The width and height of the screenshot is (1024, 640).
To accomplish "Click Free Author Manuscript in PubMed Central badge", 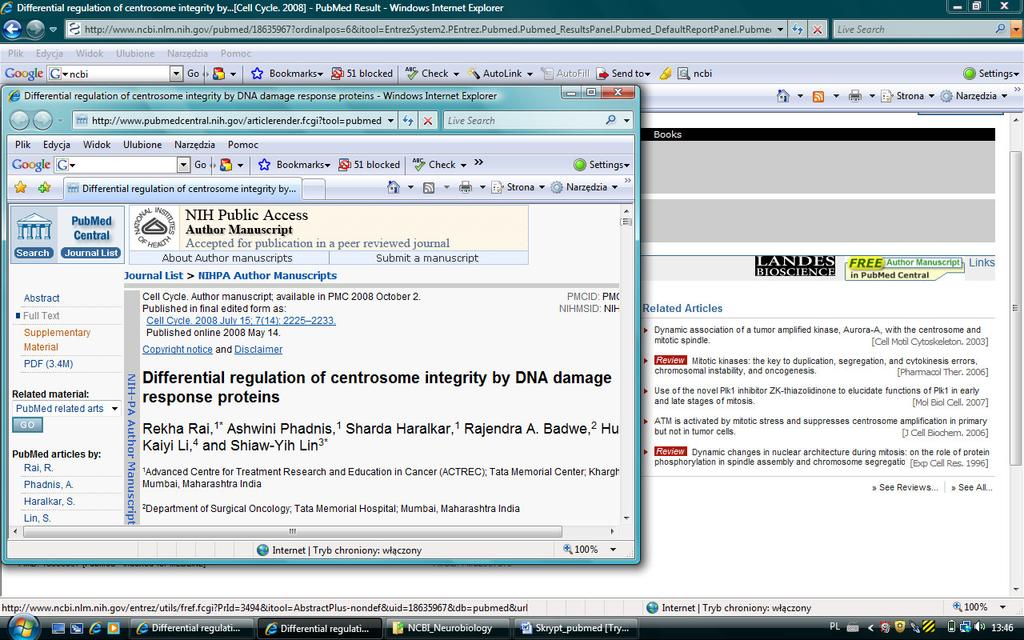I will point(904,268).
